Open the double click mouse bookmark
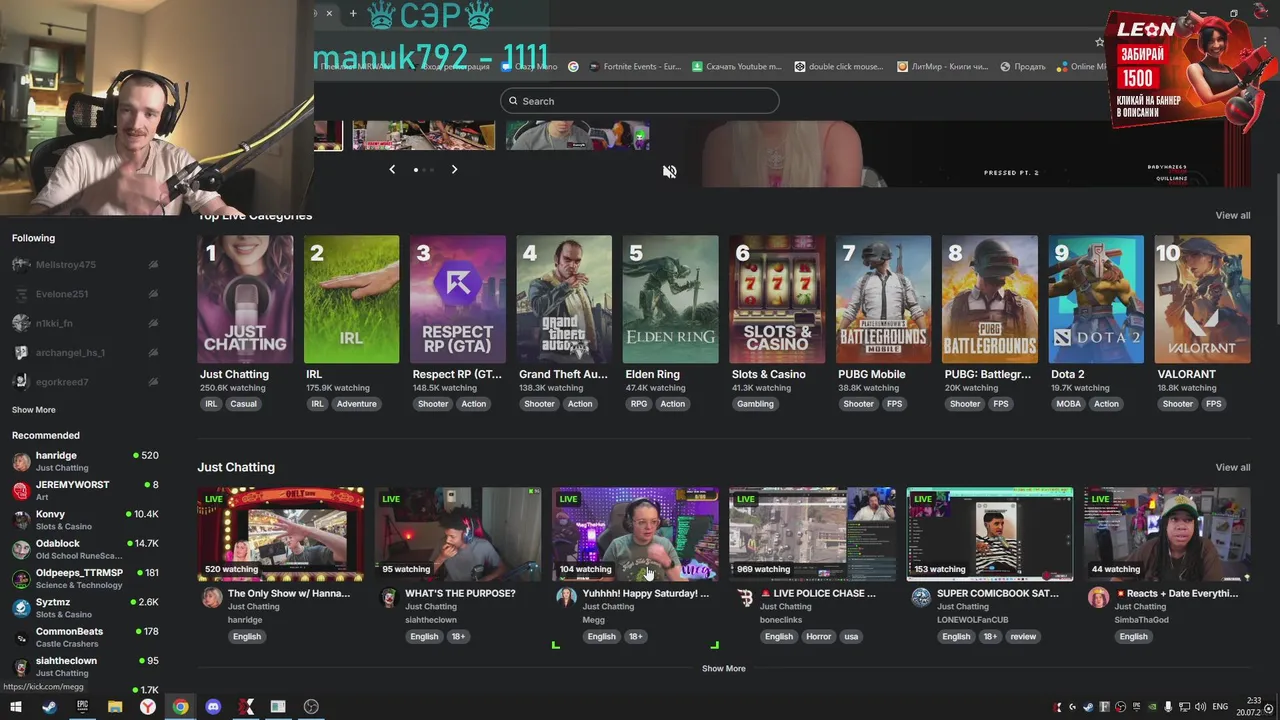This screenshot has width=1280, height=720. [839, 67]
